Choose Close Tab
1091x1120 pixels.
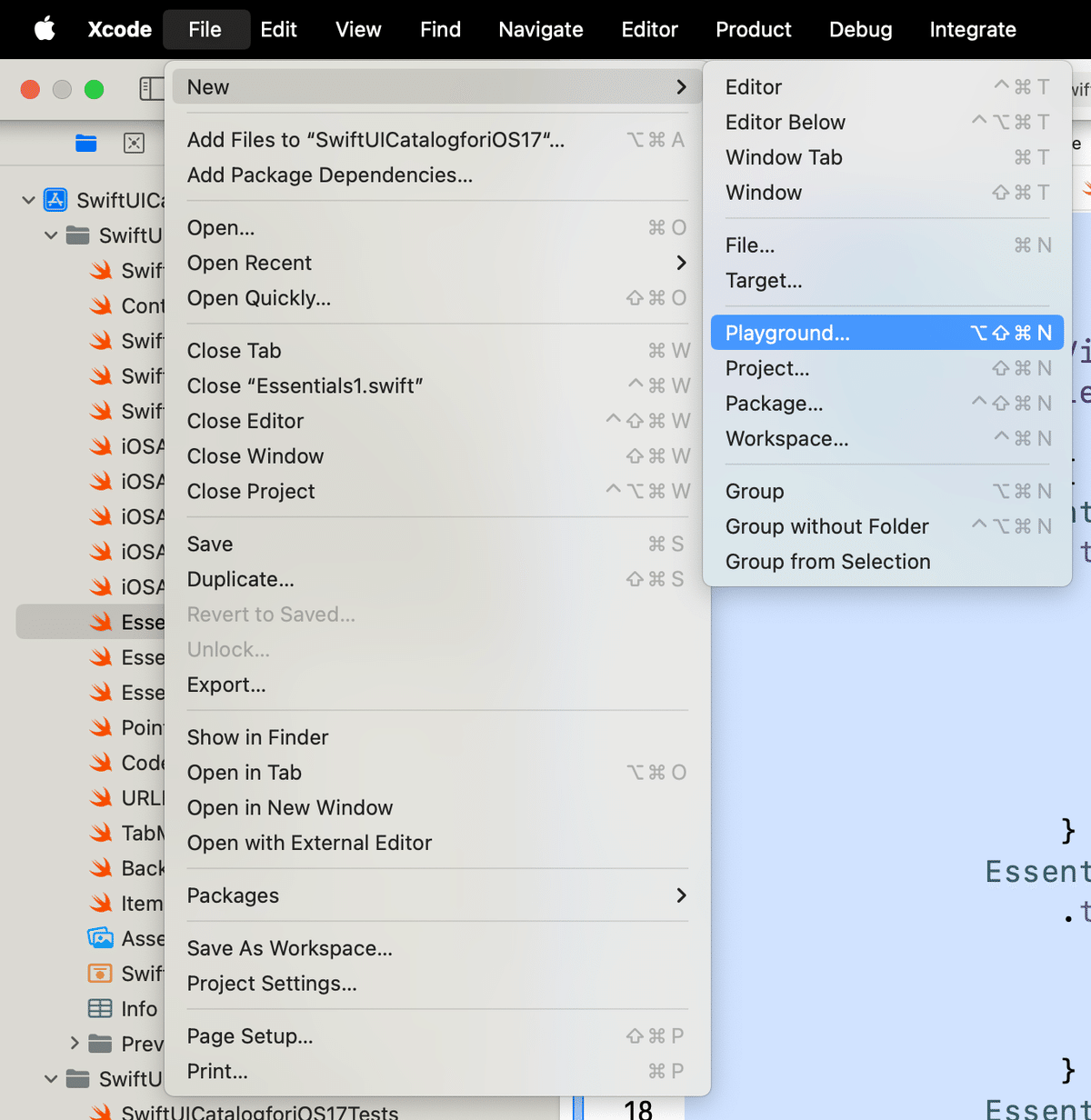(437, 351)
